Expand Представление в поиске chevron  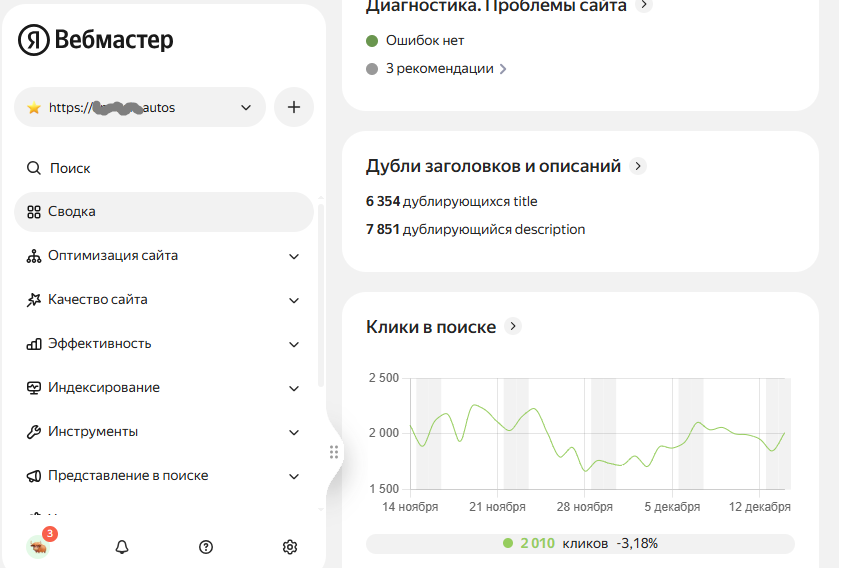[294, 477]
